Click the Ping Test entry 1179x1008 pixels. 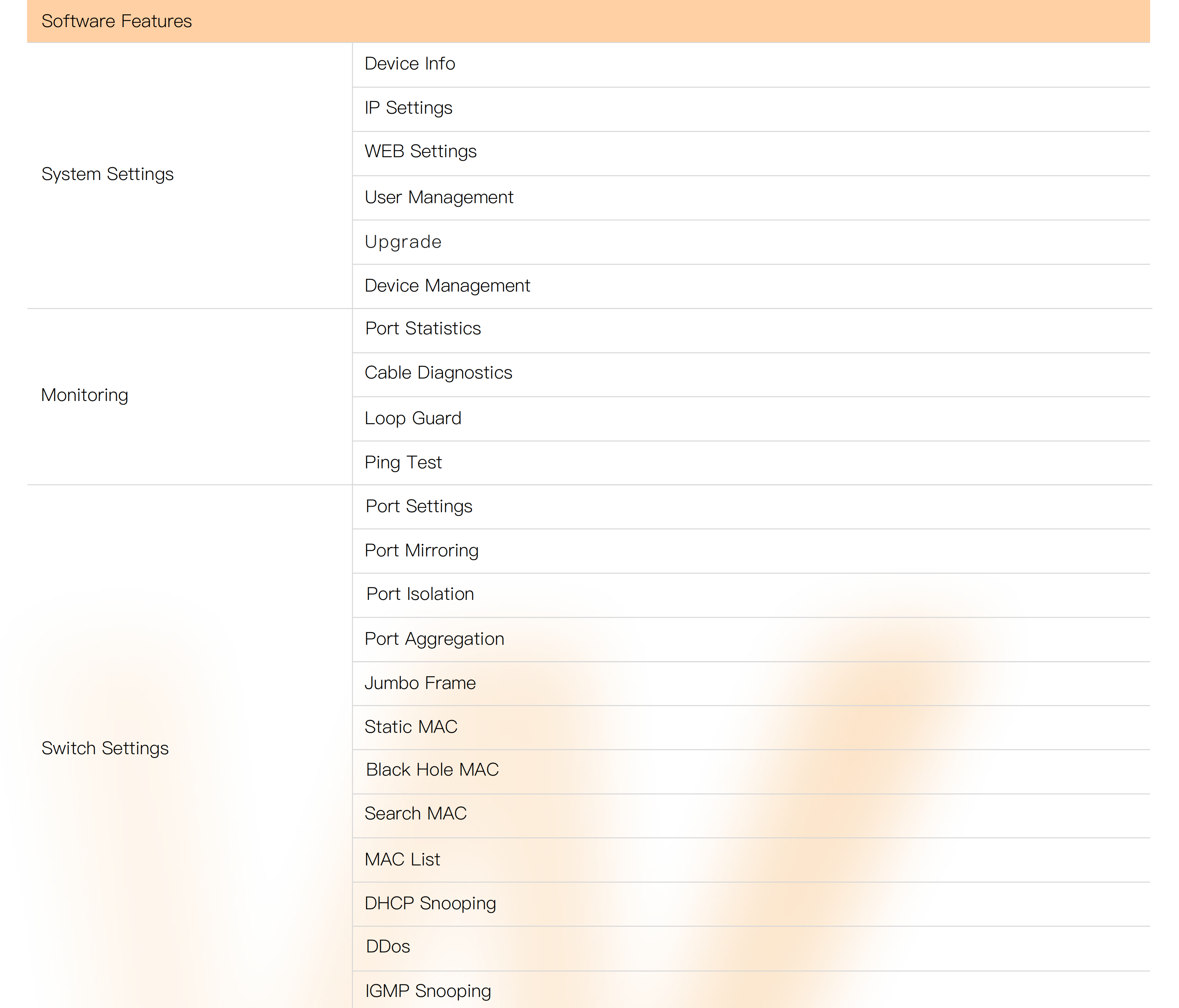403,462
